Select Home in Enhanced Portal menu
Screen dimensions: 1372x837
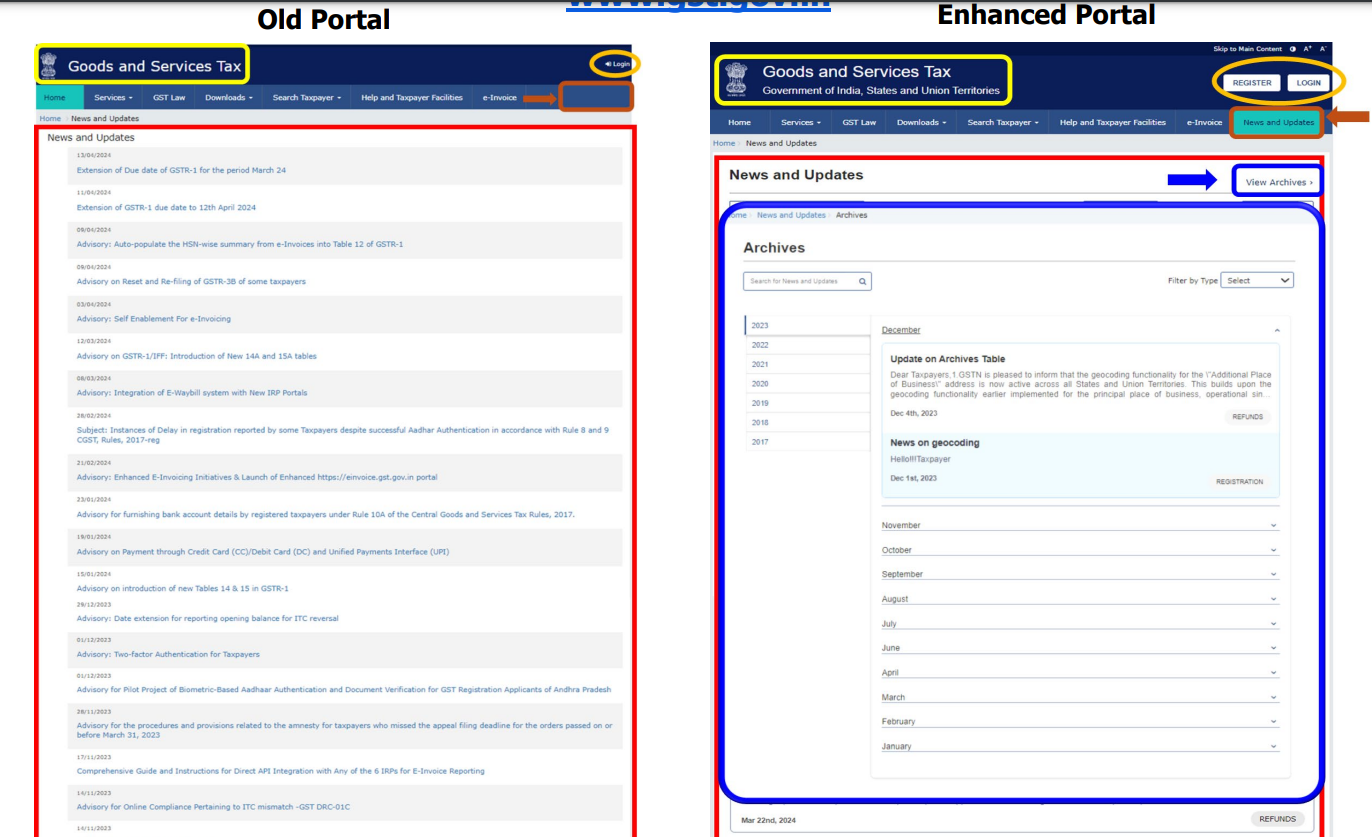pyautogui.click(x=739, y=122)
